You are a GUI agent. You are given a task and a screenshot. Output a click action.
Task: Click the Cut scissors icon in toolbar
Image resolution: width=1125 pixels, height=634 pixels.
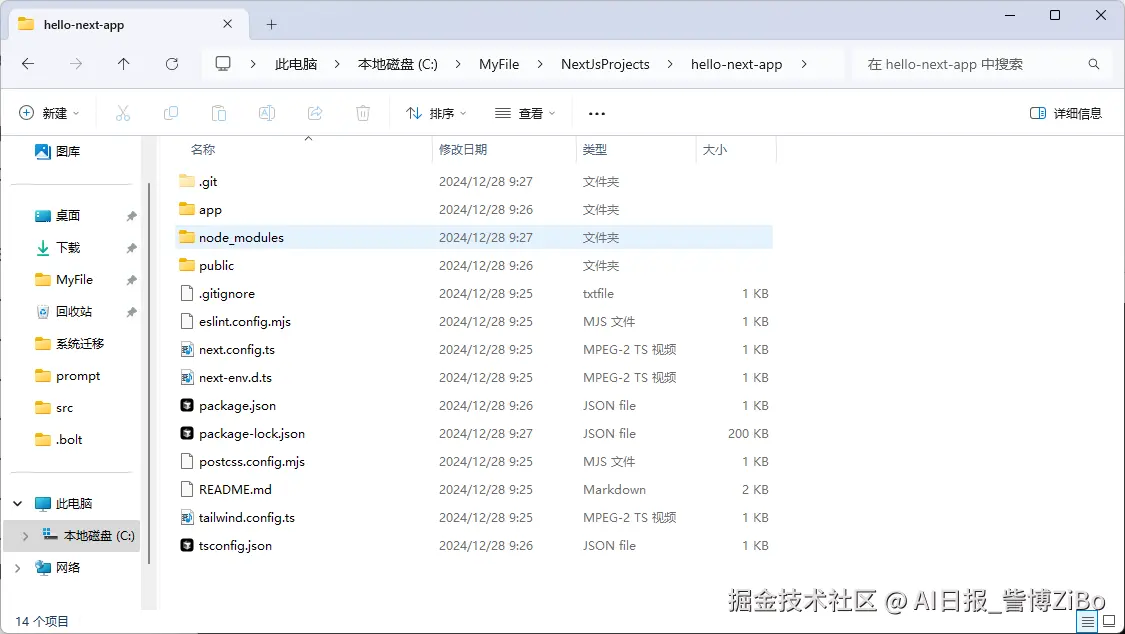coord(123,113)
